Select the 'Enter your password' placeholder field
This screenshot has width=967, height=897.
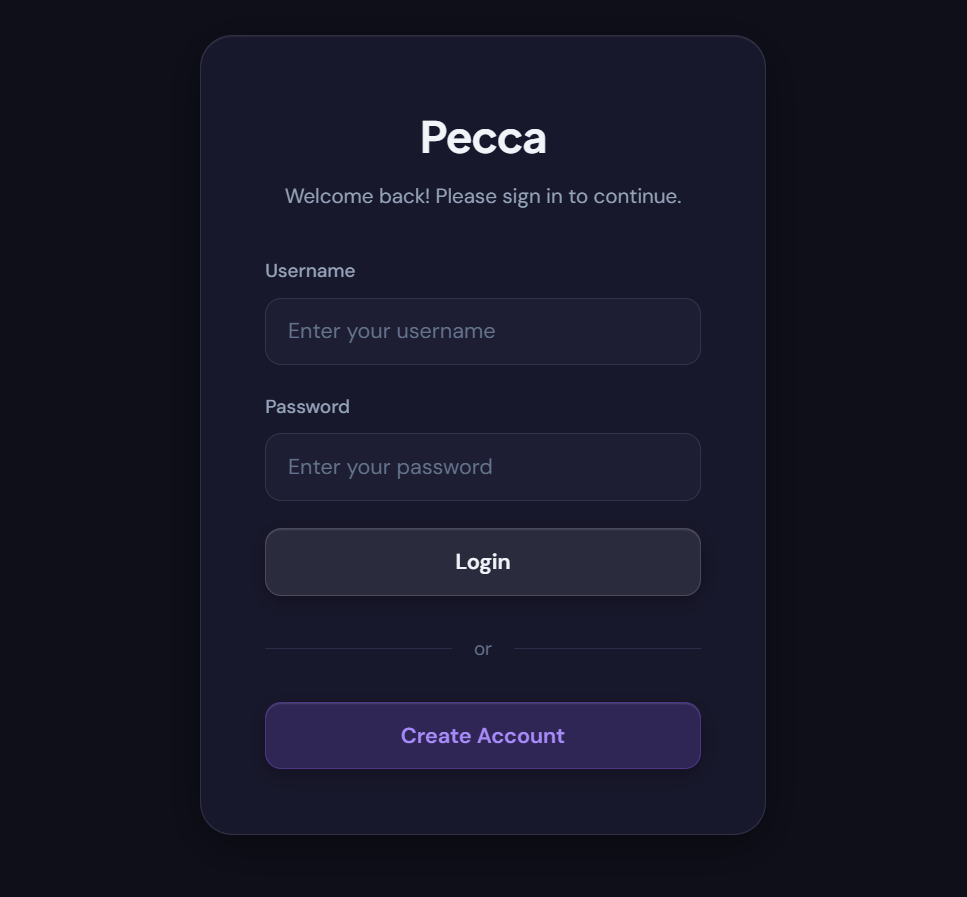(x=483, y=467)
